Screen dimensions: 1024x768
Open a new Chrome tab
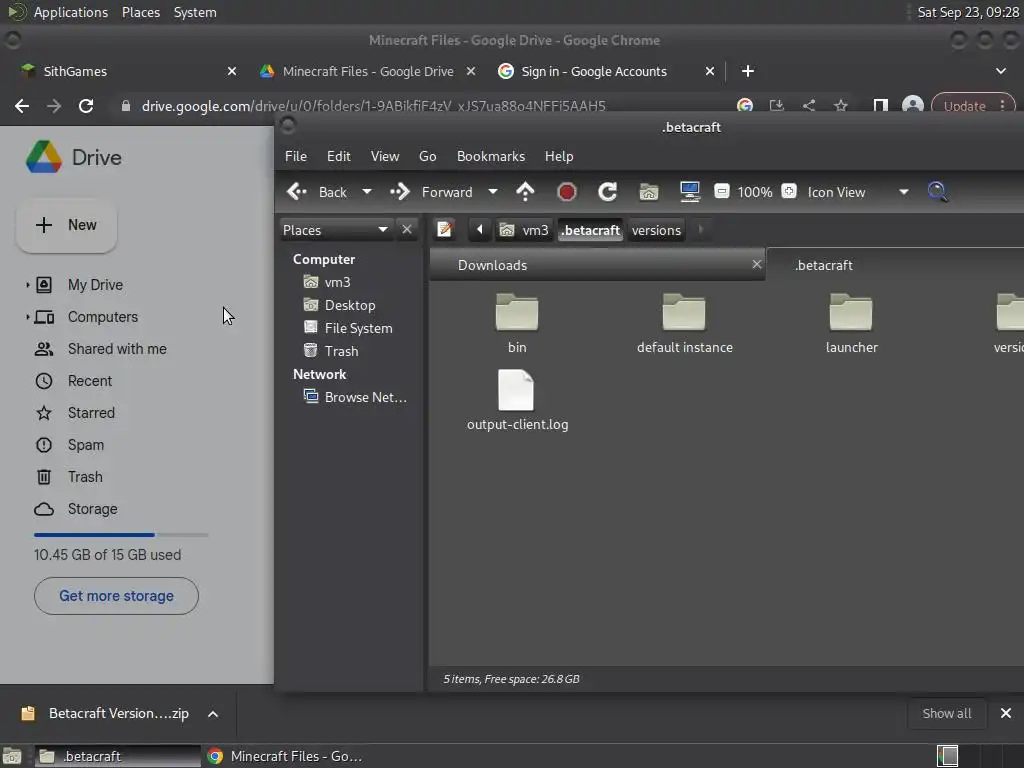(748, 71)
